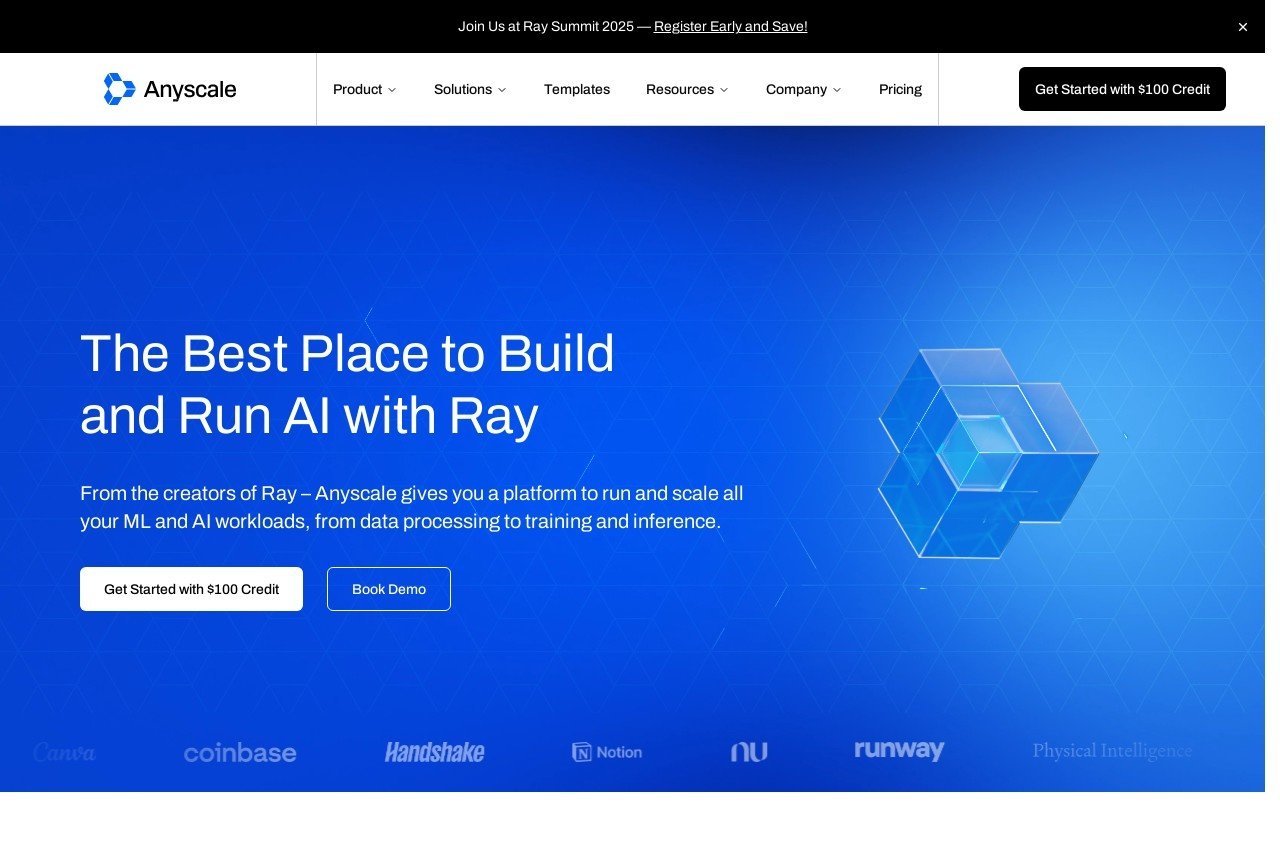This screenshot has width=1280, height=853.
Task: Open the Company navigation menu
Action: 804,89
